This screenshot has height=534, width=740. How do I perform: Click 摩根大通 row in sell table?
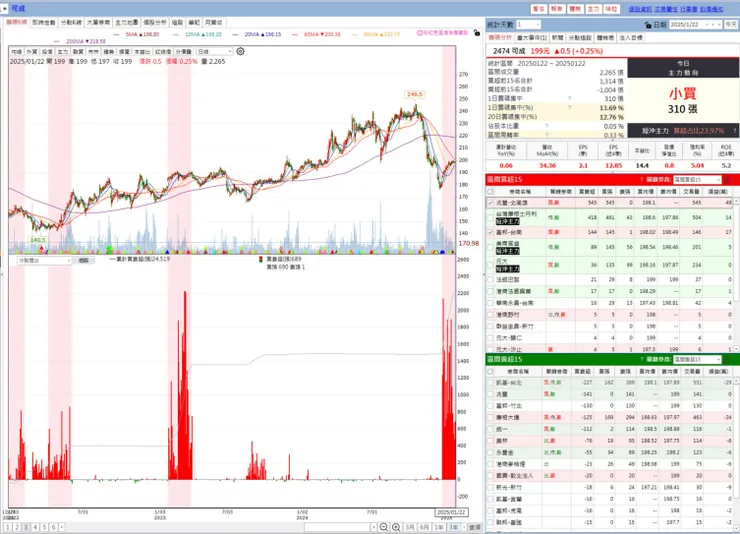pos(610,417)
